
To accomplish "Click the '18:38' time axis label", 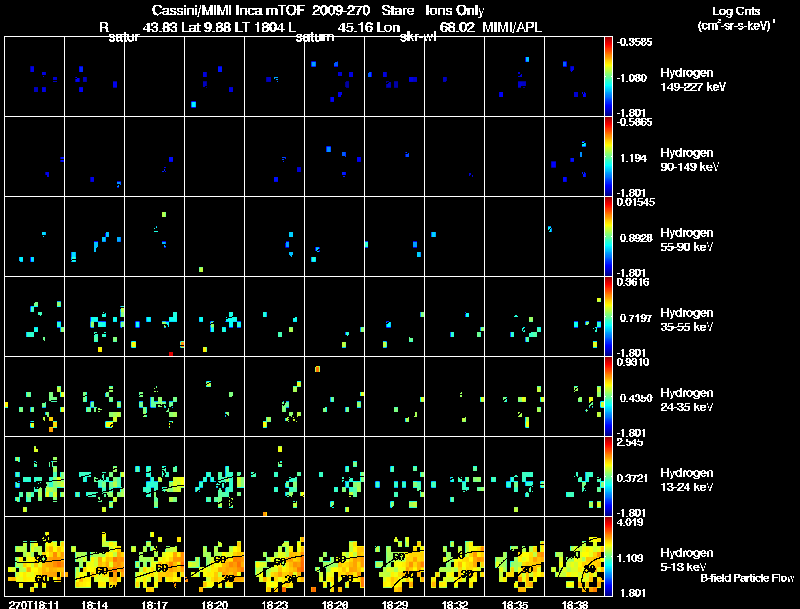I will (x=575, y=604).
